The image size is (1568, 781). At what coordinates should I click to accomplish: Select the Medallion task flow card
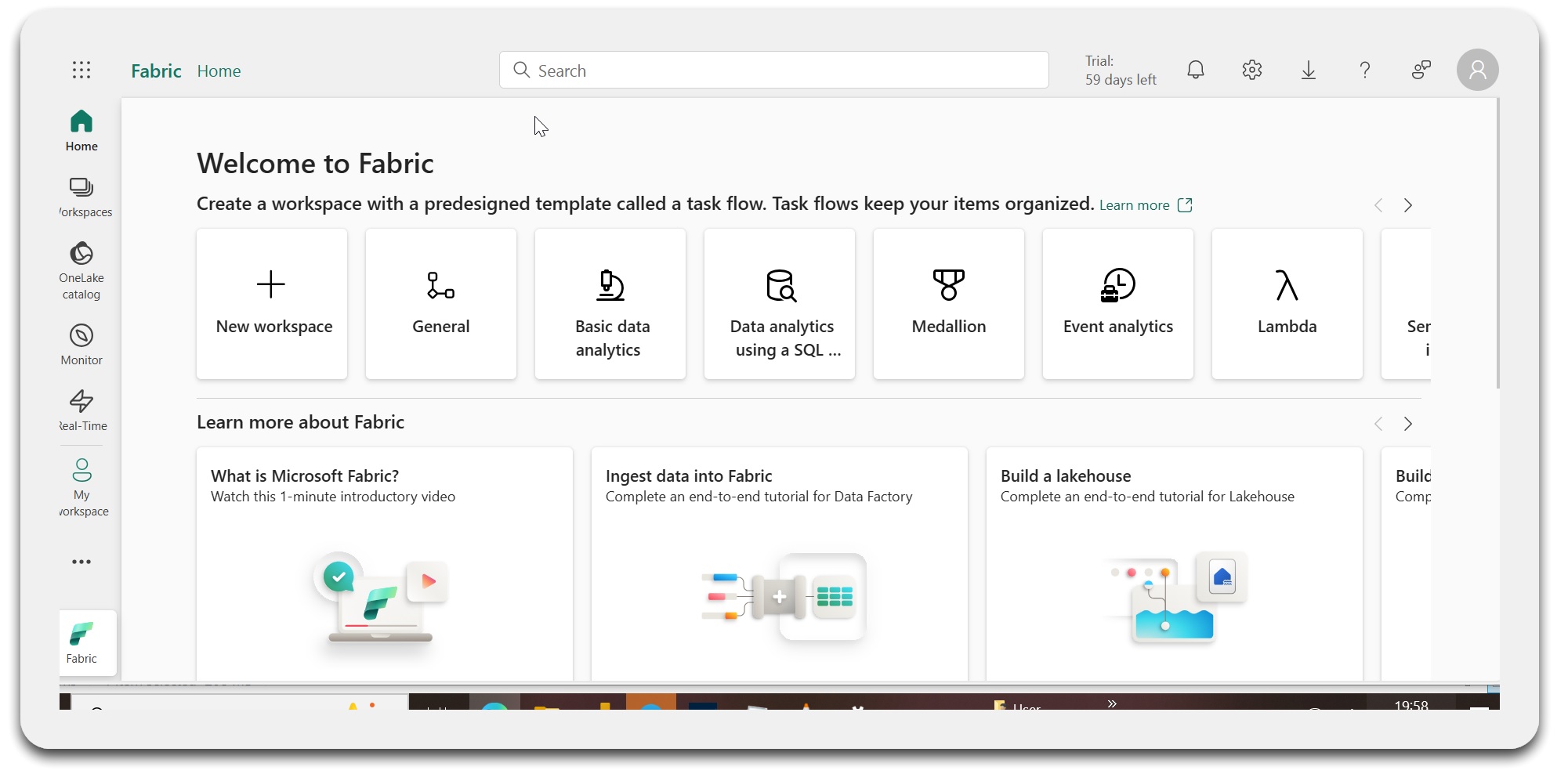click(x=949, y=304)
